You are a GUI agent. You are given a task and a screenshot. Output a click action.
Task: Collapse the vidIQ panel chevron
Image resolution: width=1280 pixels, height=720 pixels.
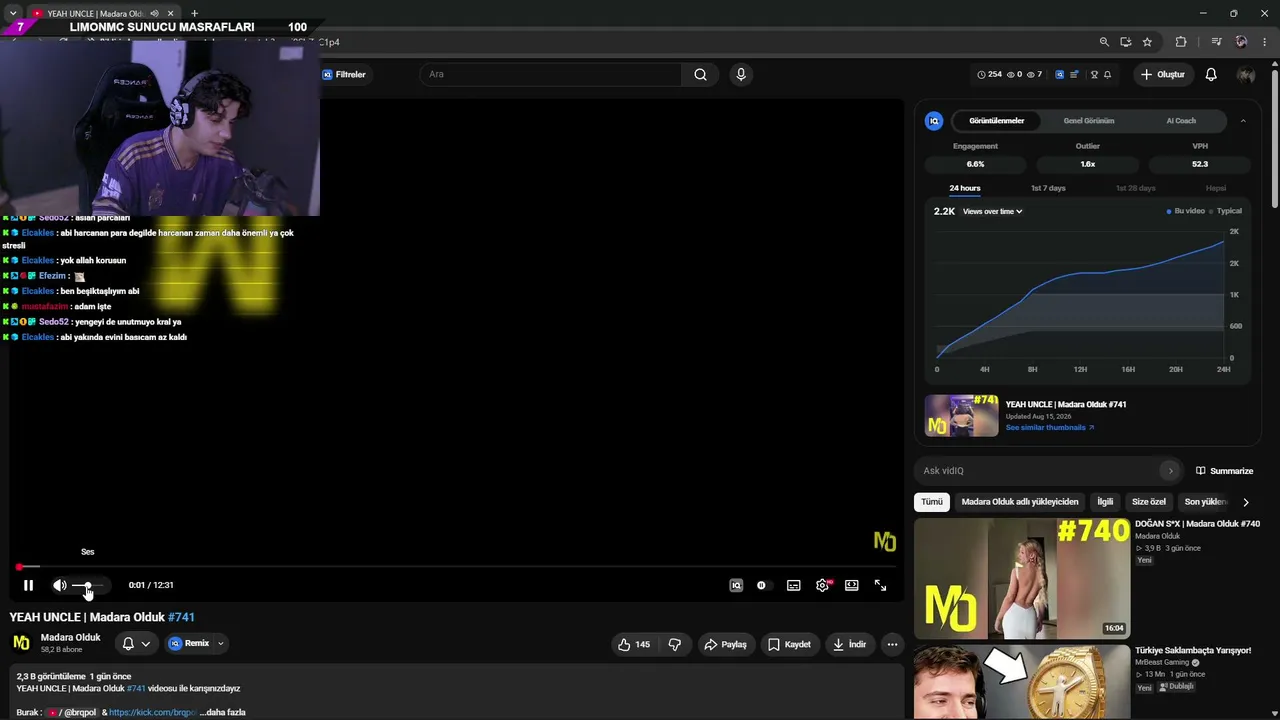coord(1243,121)
